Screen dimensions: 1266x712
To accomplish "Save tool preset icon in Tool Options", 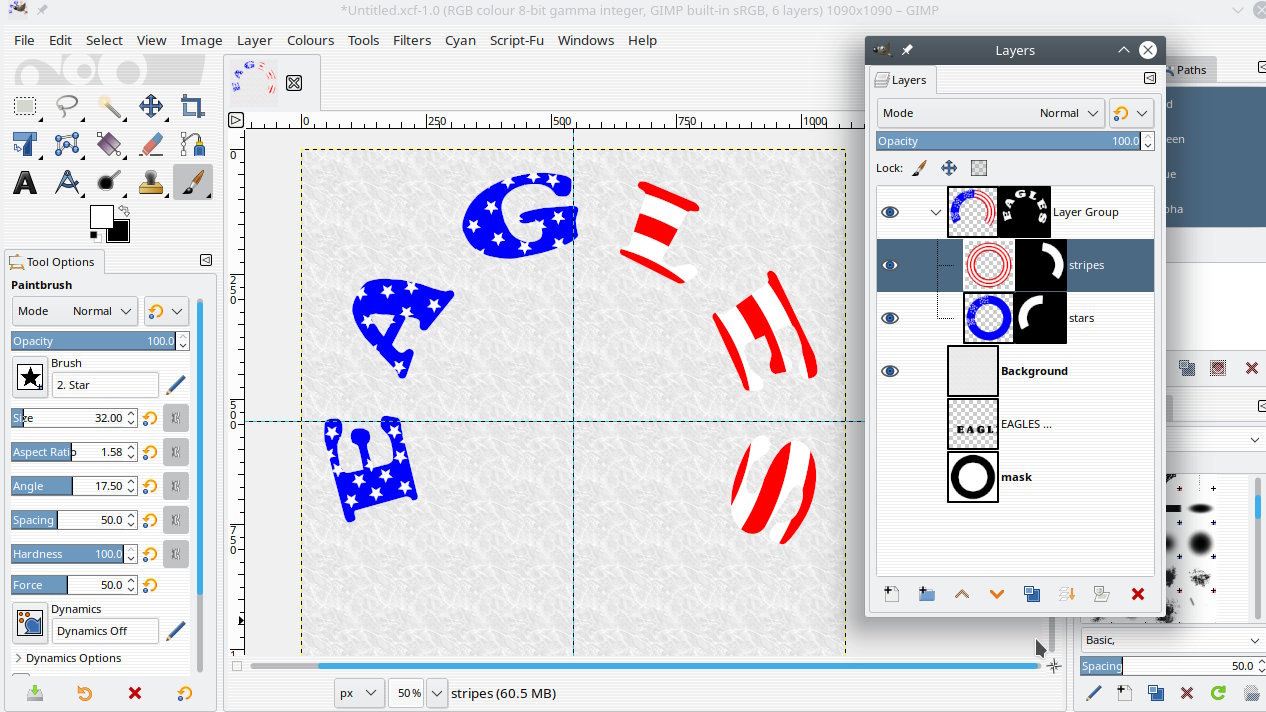I will tap(35, 693).
